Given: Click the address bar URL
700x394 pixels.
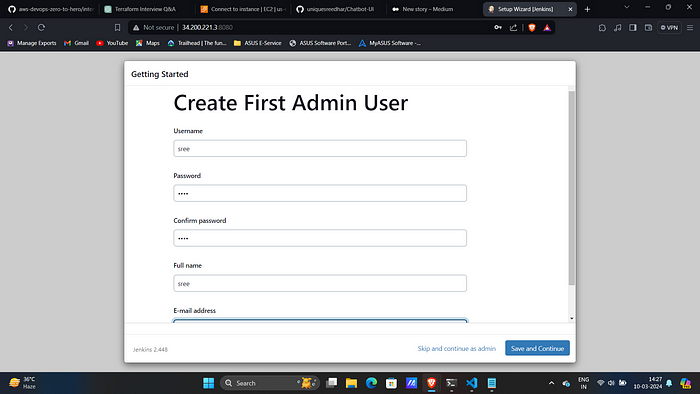Looking at the screenshot, I should (x=207, y=27).
